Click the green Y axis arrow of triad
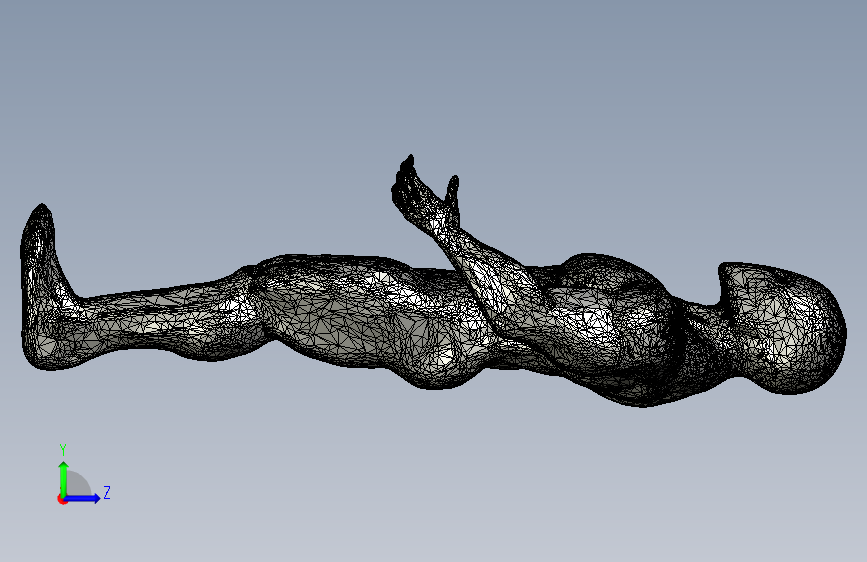This screenshot has height=562, width=867. [x=64, y=478]
